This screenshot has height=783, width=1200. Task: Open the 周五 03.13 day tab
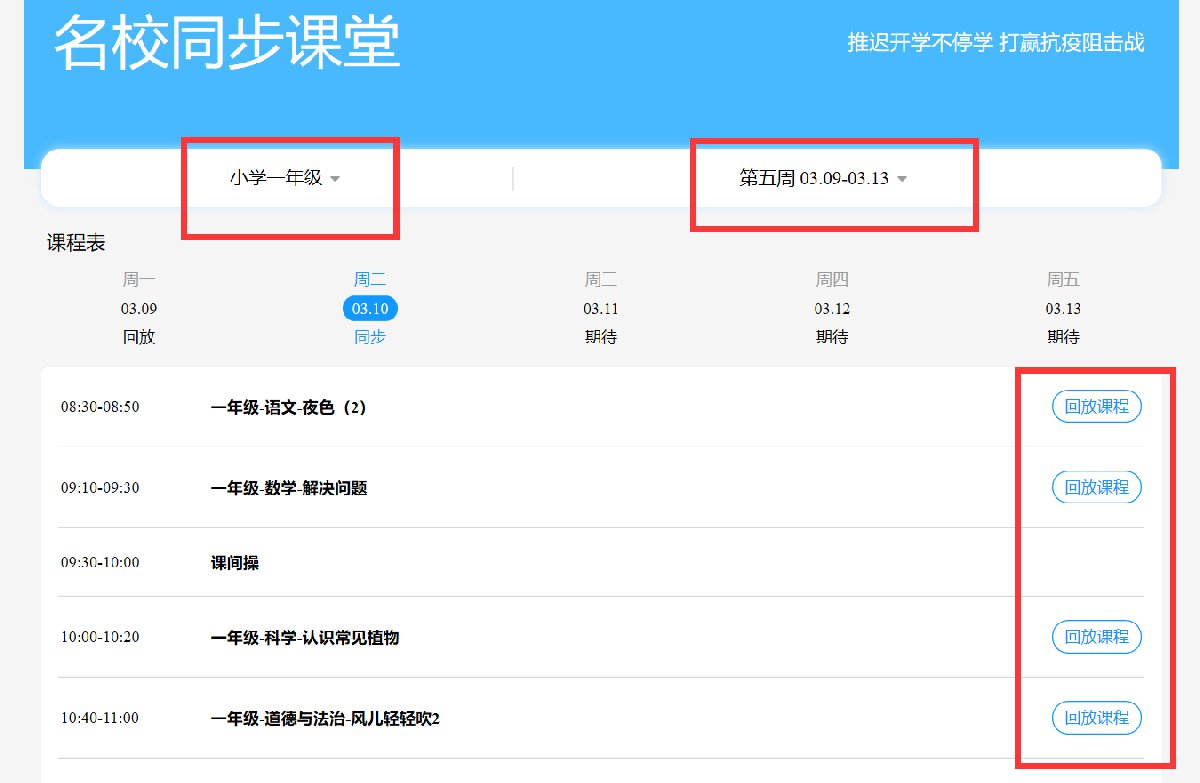coord(1063,308)
